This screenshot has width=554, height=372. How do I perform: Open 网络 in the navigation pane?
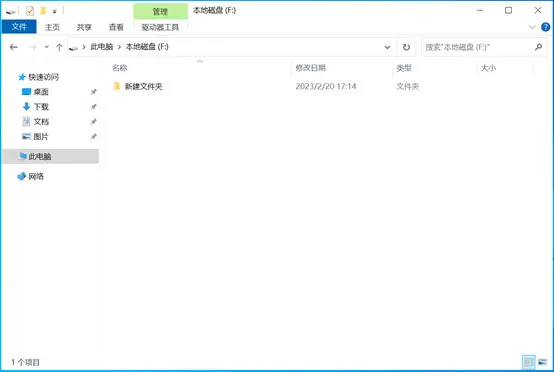[36, 176]
